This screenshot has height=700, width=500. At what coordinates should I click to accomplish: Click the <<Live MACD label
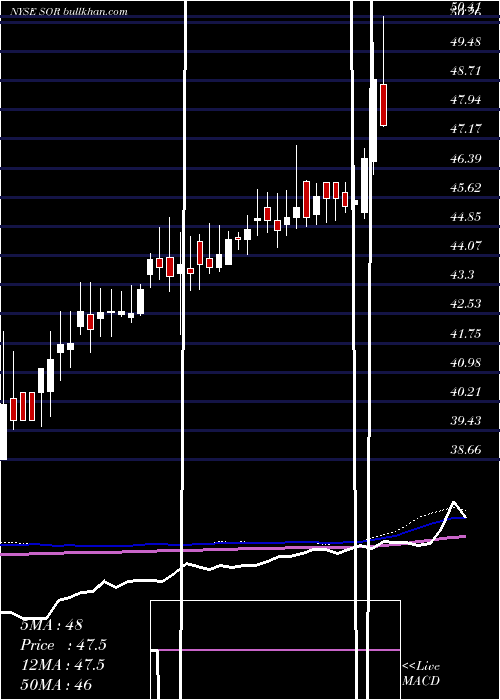(421, 674)
